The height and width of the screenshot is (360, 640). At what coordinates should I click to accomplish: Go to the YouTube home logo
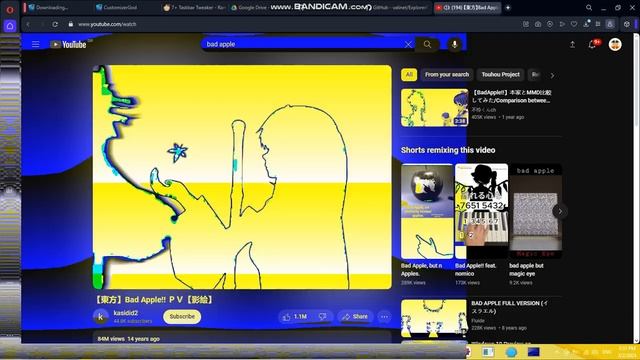[68, 44]
